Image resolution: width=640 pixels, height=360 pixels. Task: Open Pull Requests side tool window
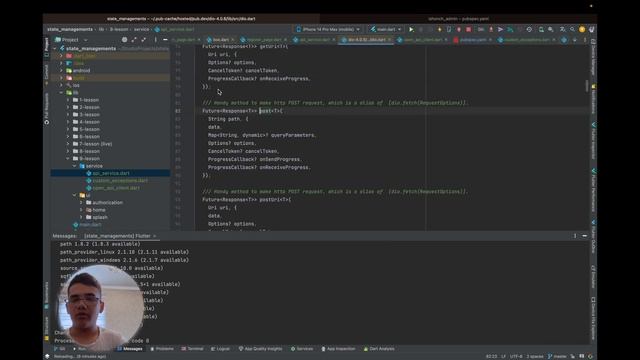[x=47, y=109]
